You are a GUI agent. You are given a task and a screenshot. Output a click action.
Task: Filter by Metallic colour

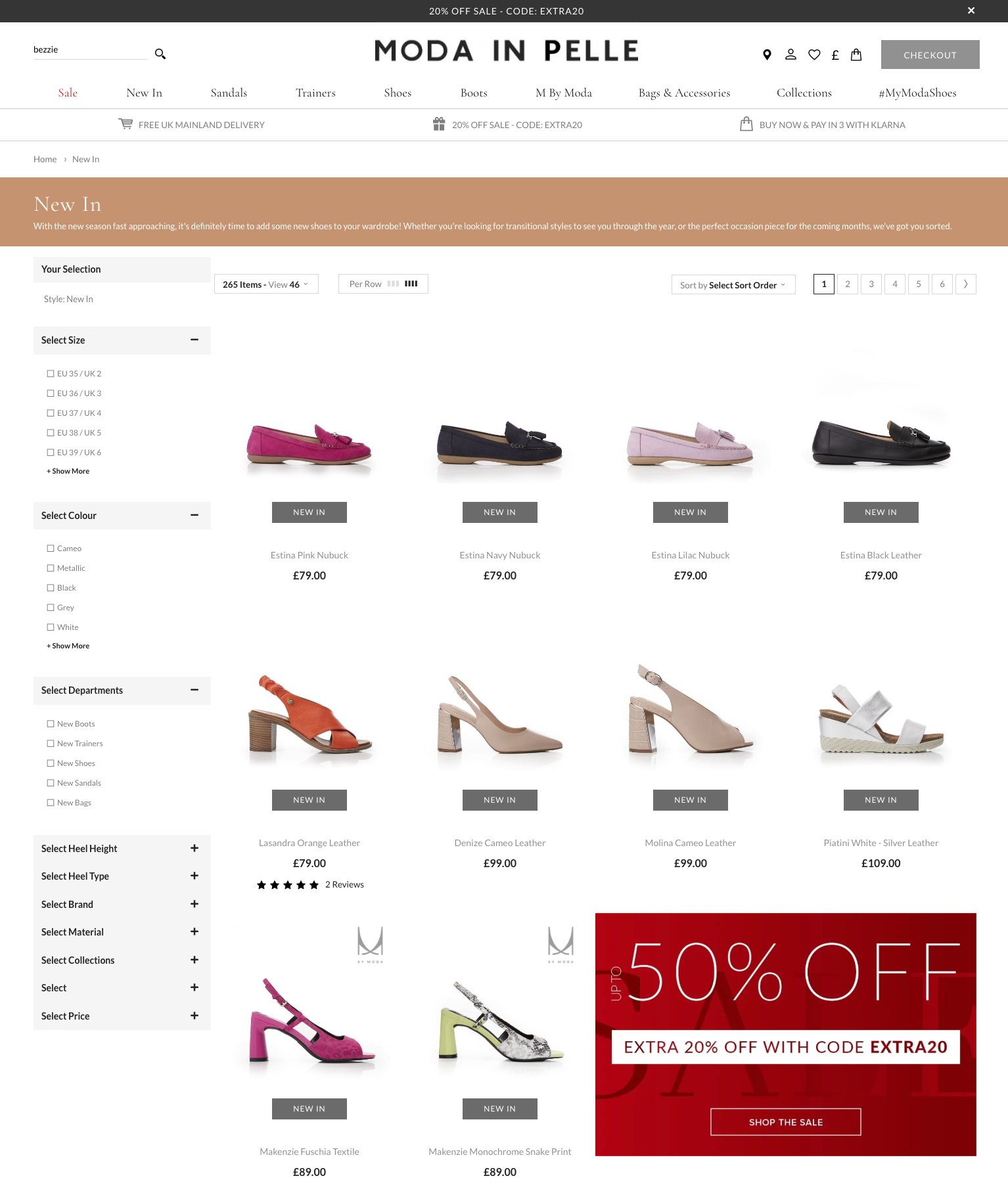(51, 568)
